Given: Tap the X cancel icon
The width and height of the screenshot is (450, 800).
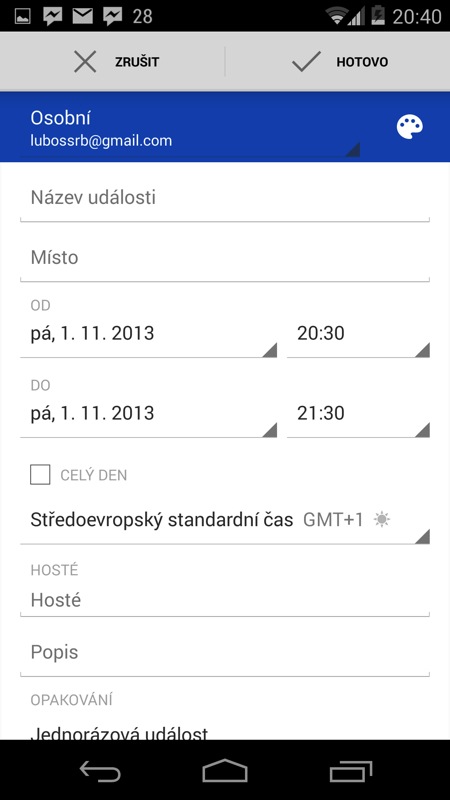Looking at the screenshot, I should (85, 62).
